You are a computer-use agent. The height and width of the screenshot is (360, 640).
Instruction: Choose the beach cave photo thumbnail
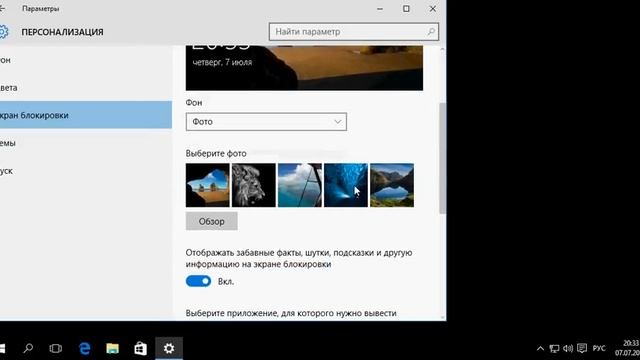[x=208, y=185]
